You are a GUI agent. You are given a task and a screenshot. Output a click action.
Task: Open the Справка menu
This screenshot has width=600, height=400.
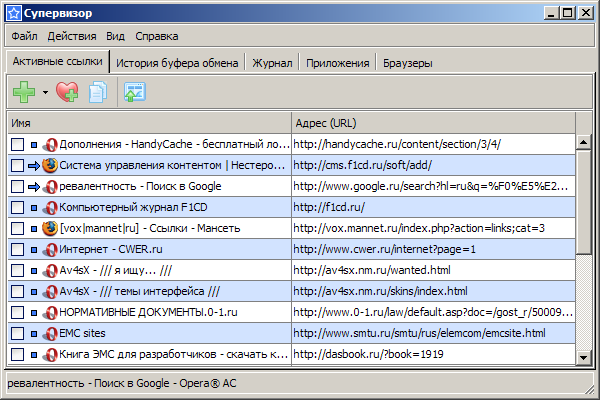(157, 36)
